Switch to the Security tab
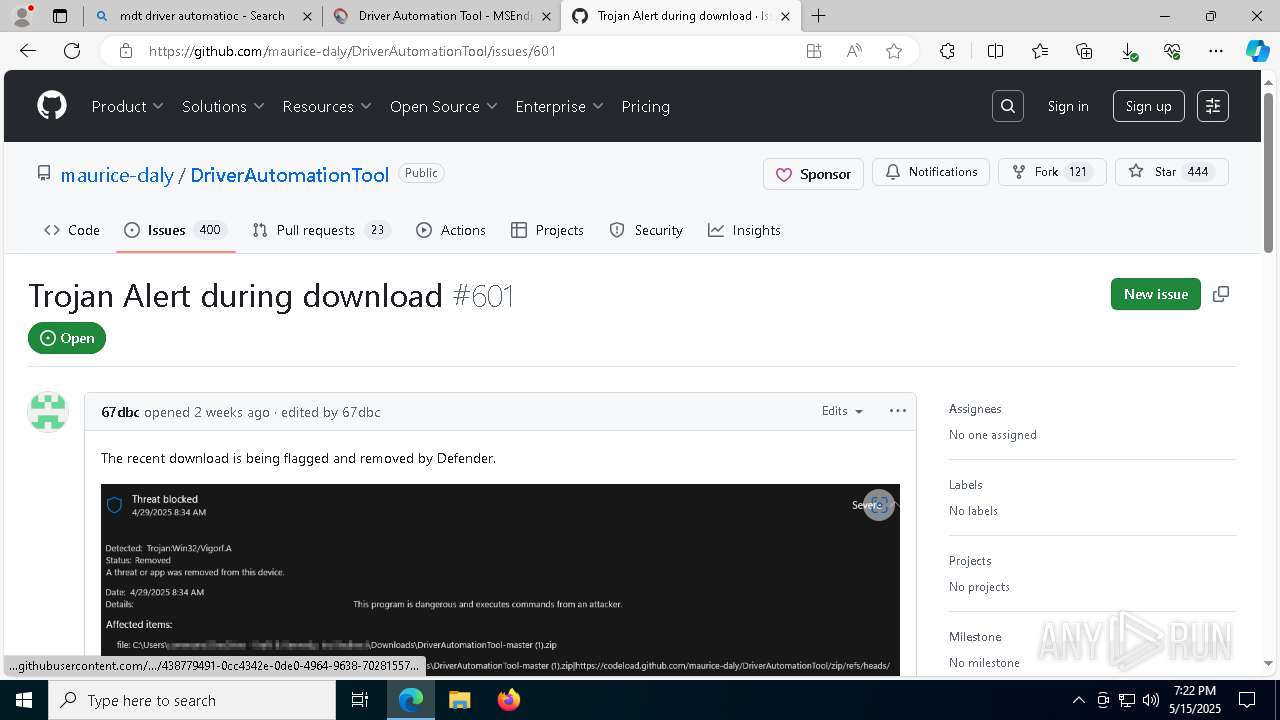Screen dimensions: 1280x720 click(x=646, y=230)
